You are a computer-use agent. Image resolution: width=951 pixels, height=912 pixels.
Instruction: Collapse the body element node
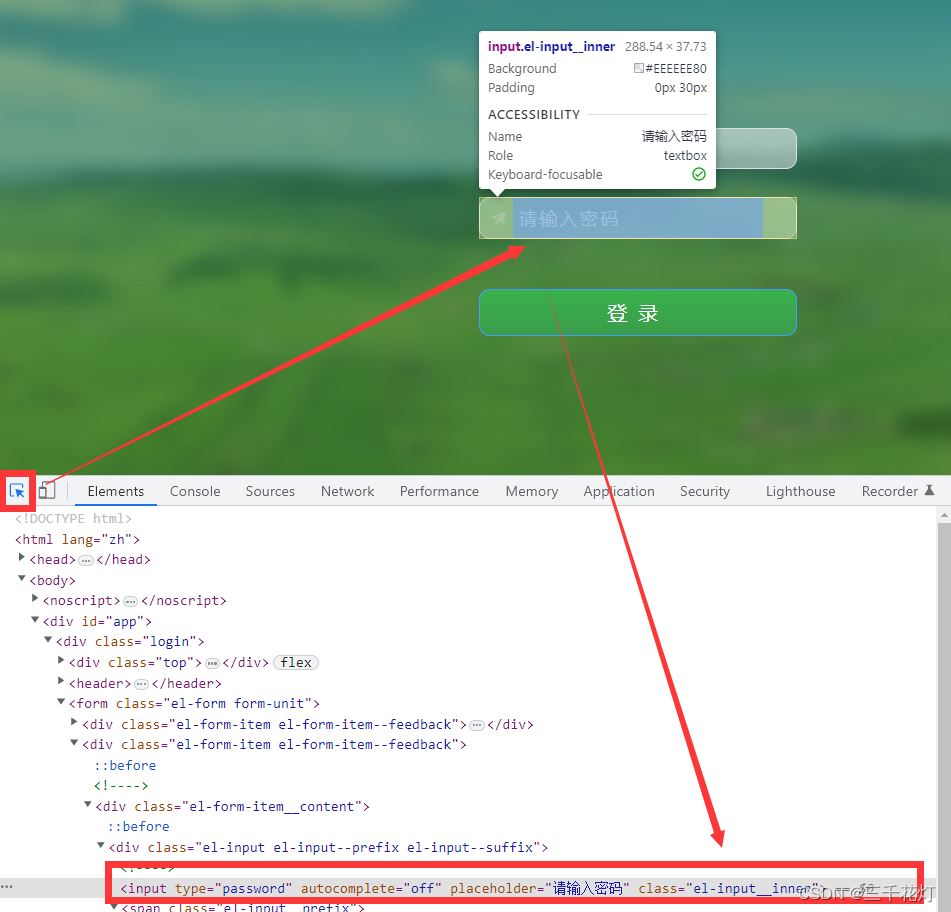[x=23, y=579]
